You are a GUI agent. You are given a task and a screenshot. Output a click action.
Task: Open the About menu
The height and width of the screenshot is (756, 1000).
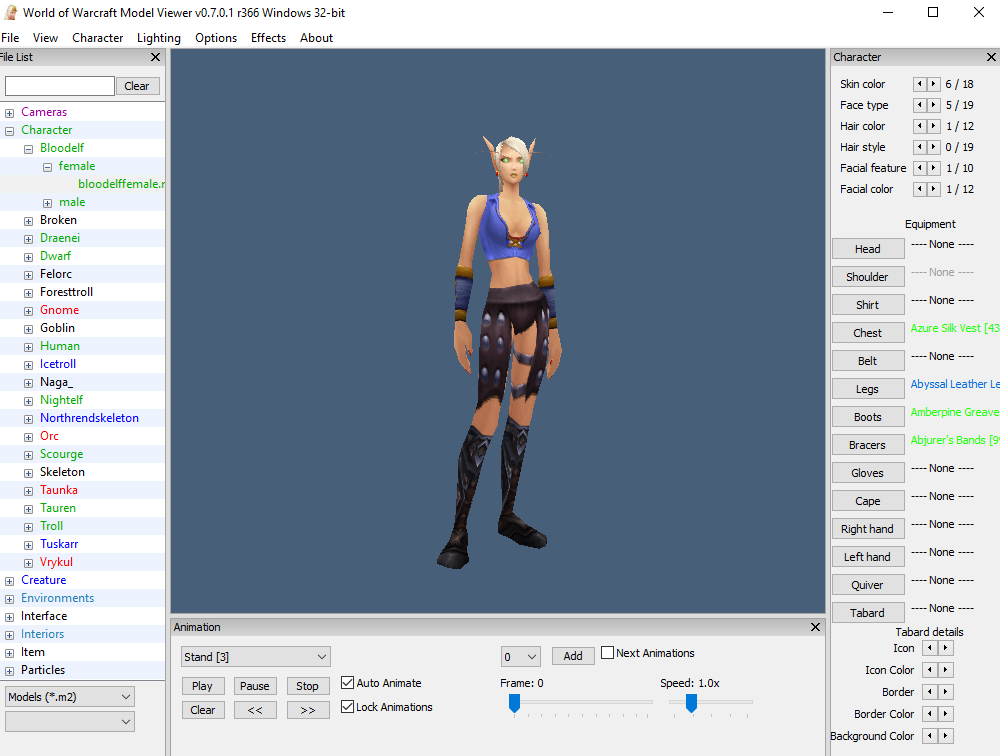(316, 38)
